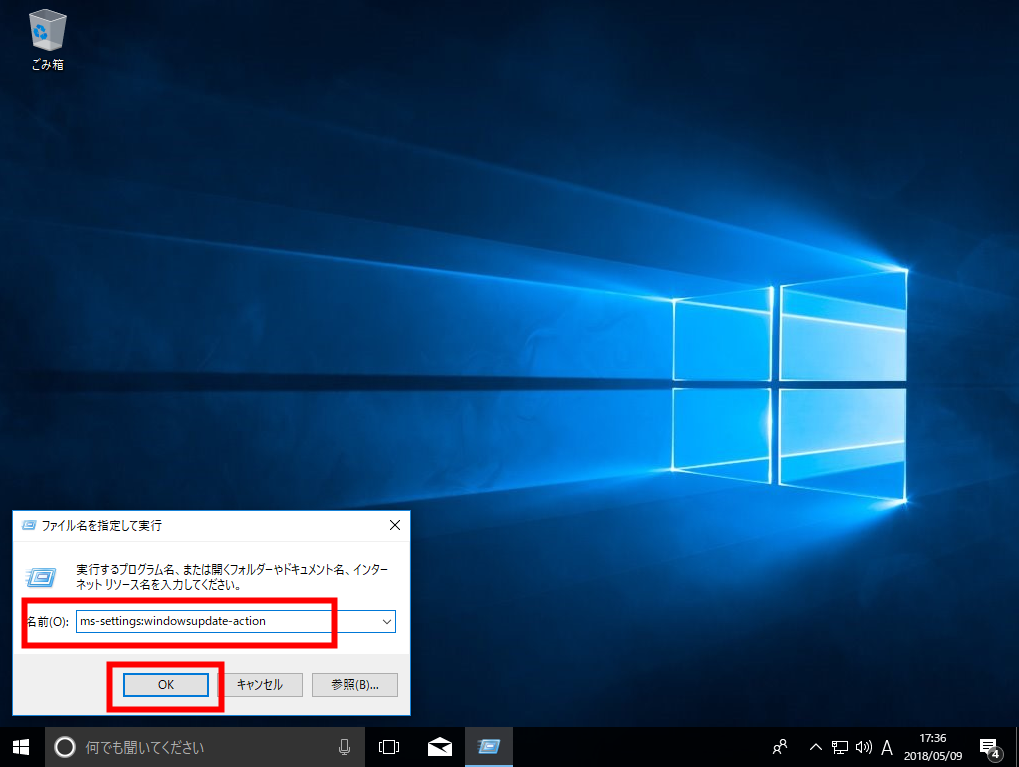Open the Recycle Bin desktop icon
Screen dimensions: 1019x767
pos(47,39)
